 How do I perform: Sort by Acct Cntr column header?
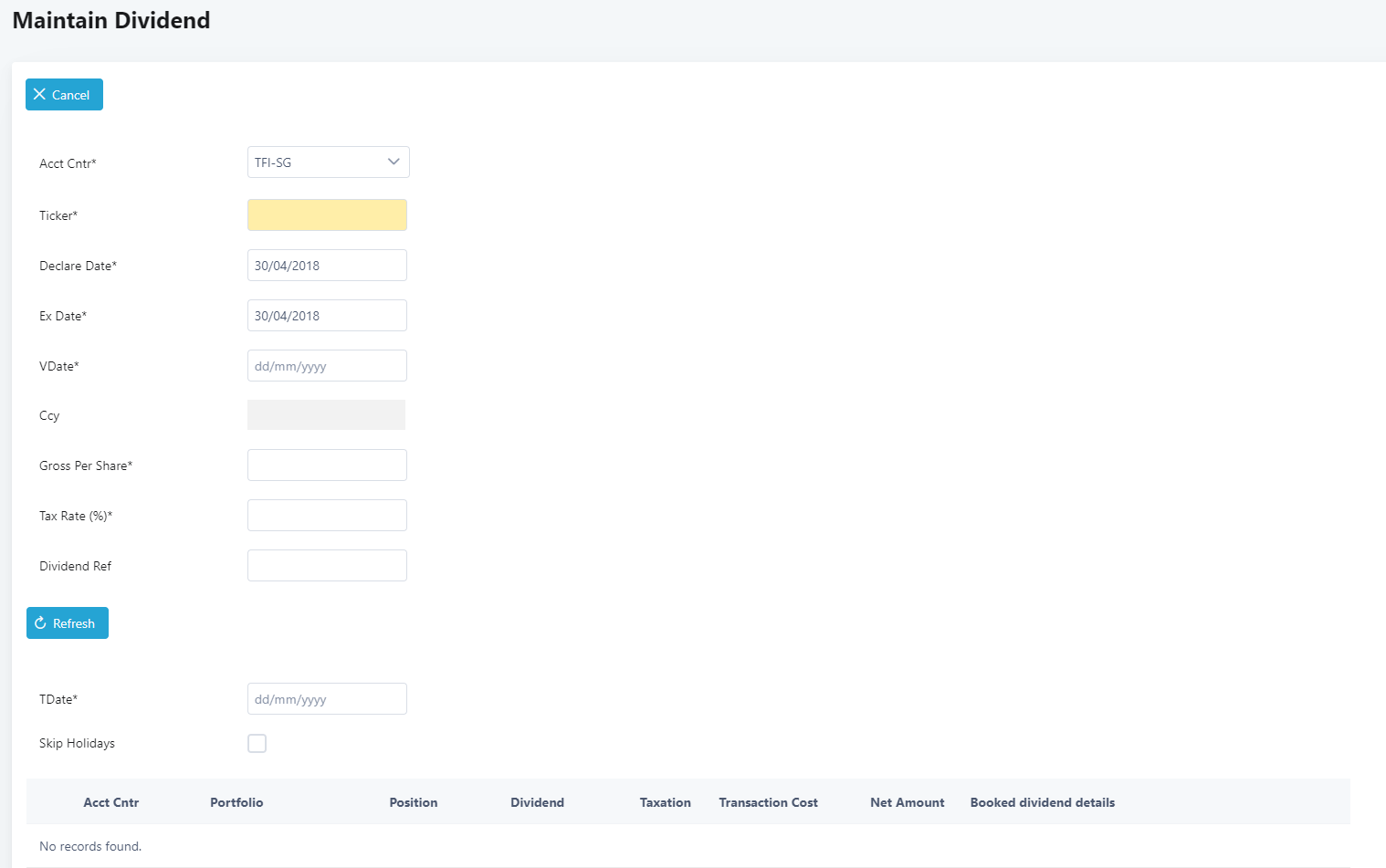111,802
